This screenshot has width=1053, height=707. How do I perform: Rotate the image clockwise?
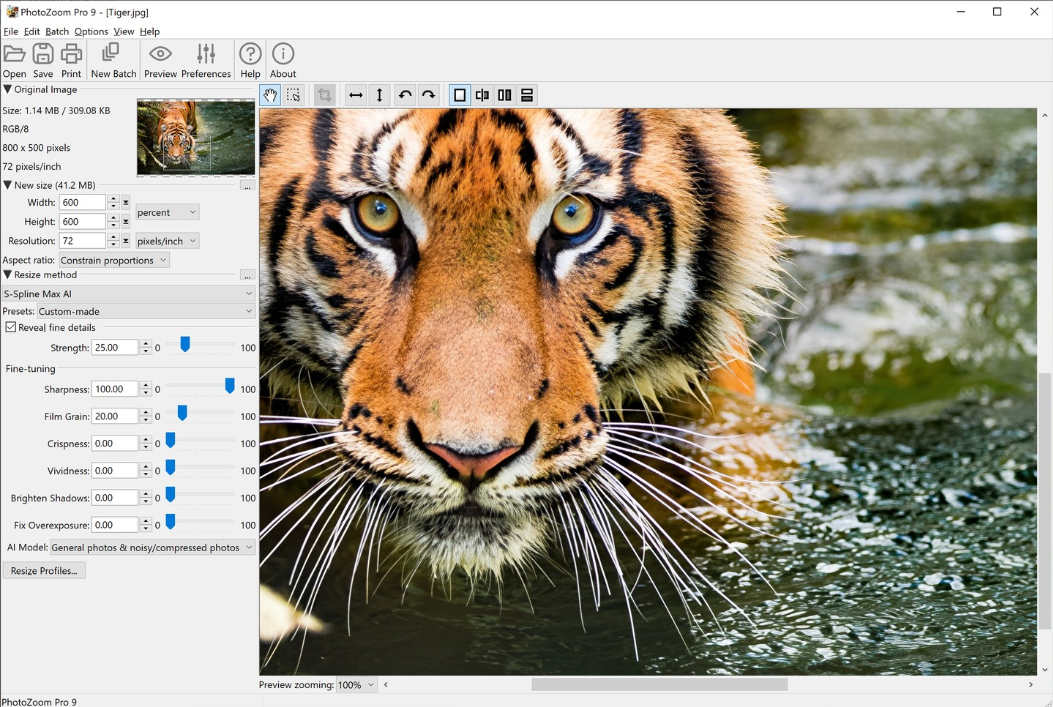(428, 94)
